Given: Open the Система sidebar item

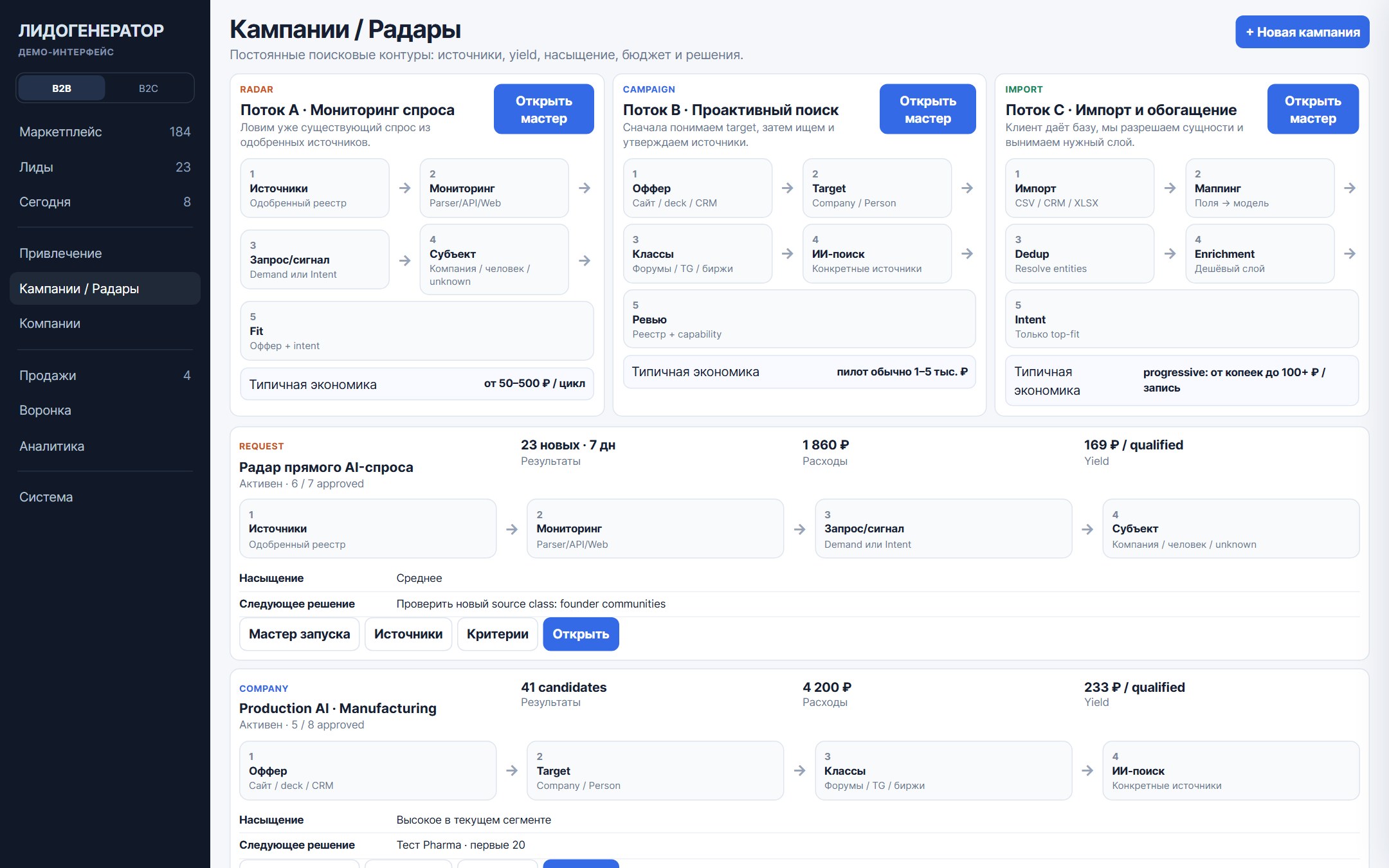Looking at the screenshot, I should tap(105, 497).
